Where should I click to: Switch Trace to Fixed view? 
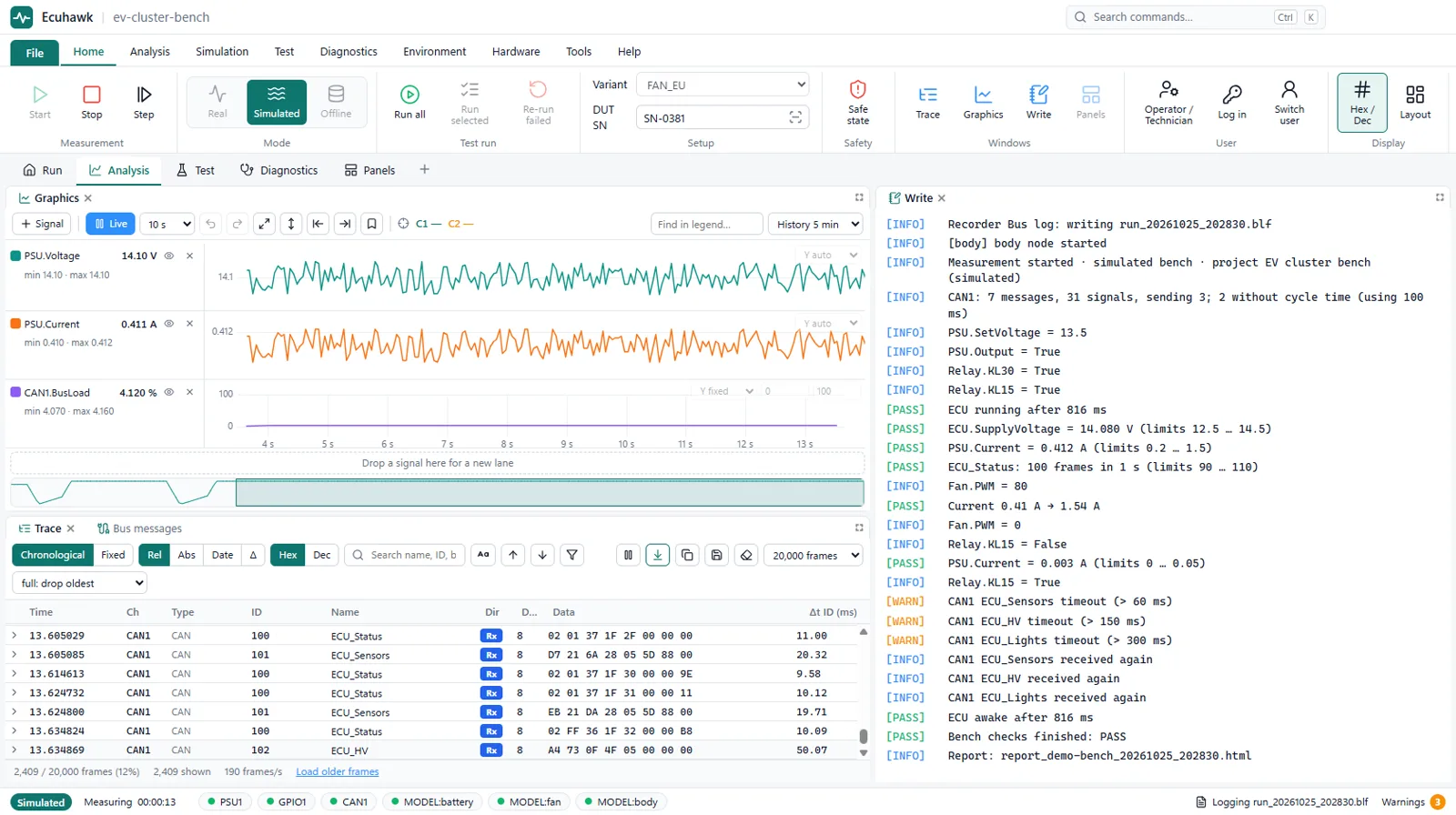113,555
